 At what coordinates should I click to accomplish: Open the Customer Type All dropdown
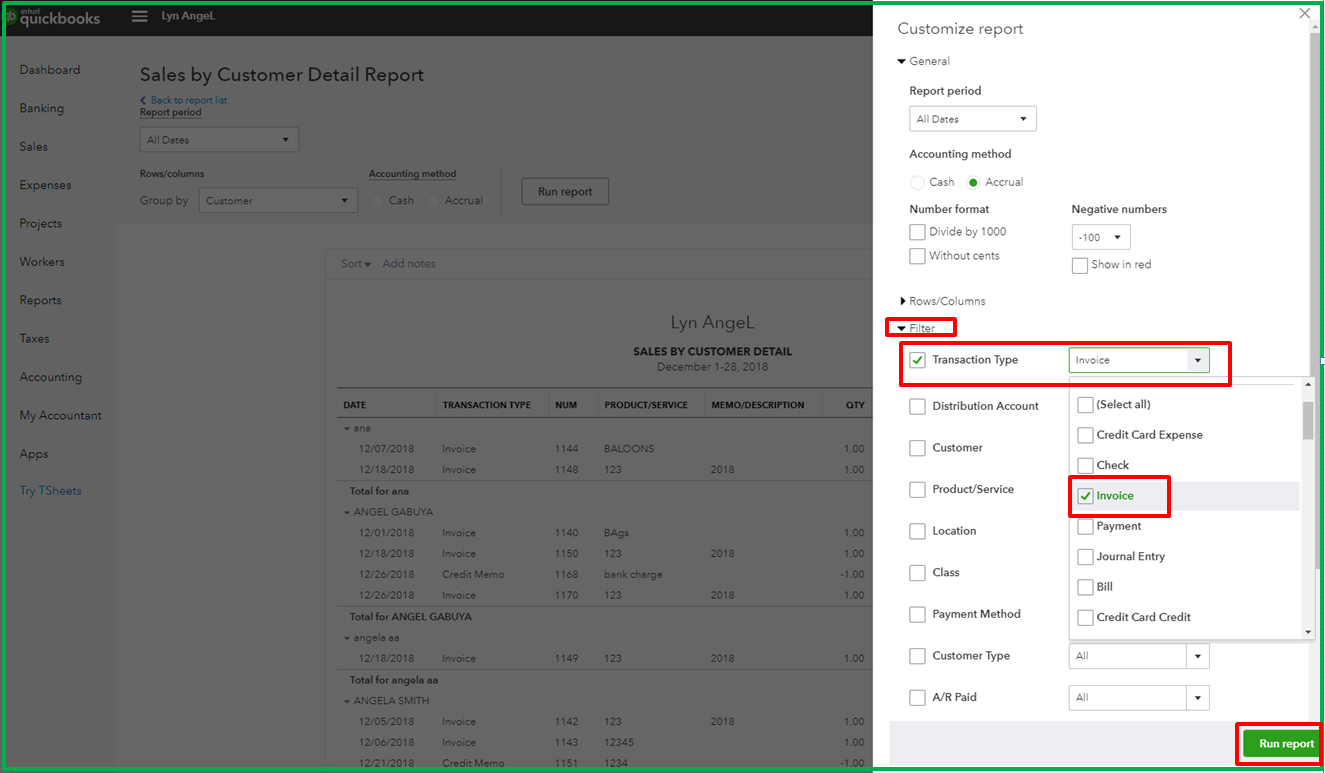click(x=1139, y=656)
